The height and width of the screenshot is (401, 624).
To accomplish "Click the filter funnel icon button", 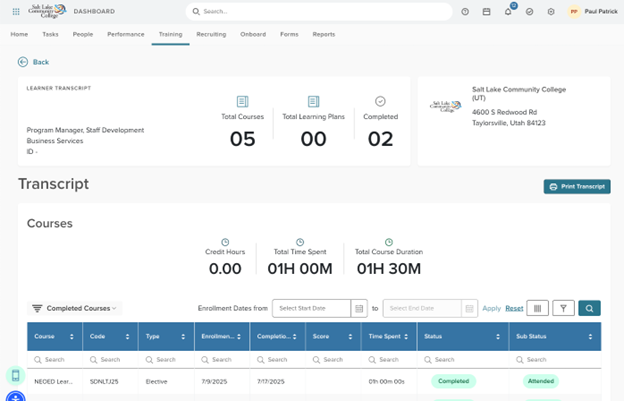I will (564, 308).
